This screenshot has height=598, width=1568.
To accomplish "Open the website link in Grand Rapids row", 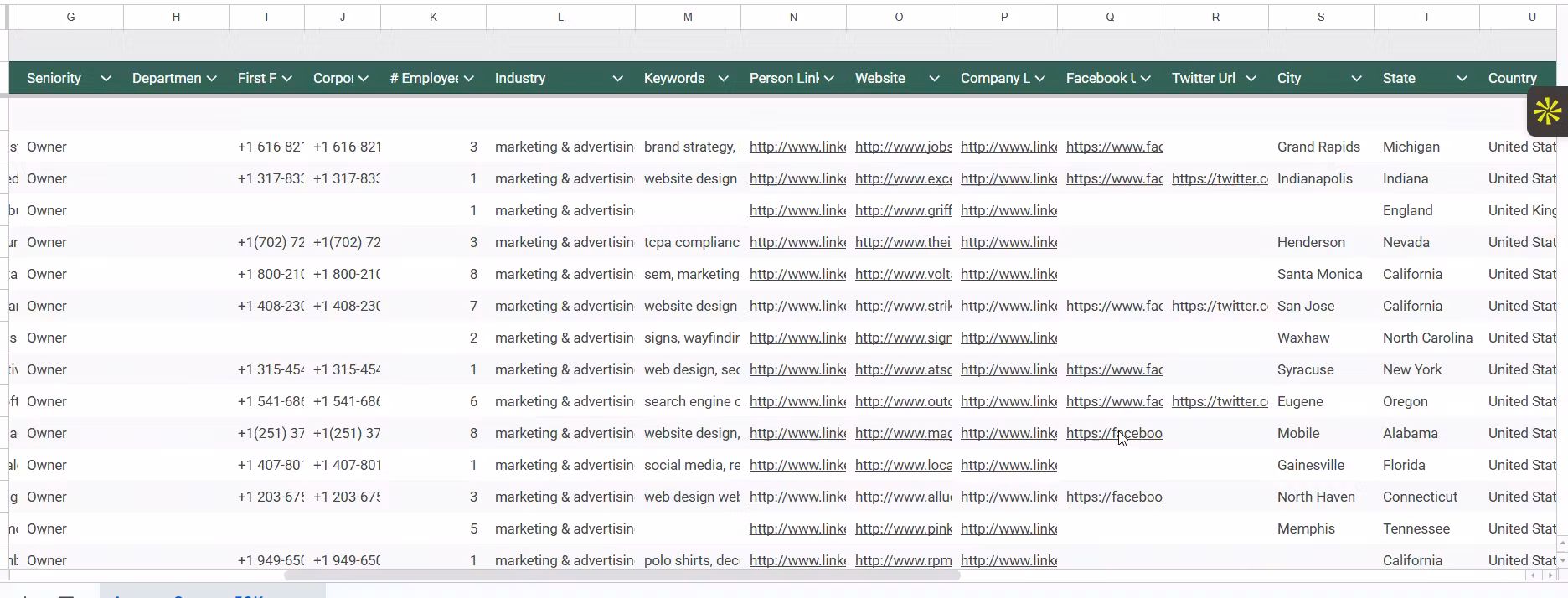I will point(903,147).
